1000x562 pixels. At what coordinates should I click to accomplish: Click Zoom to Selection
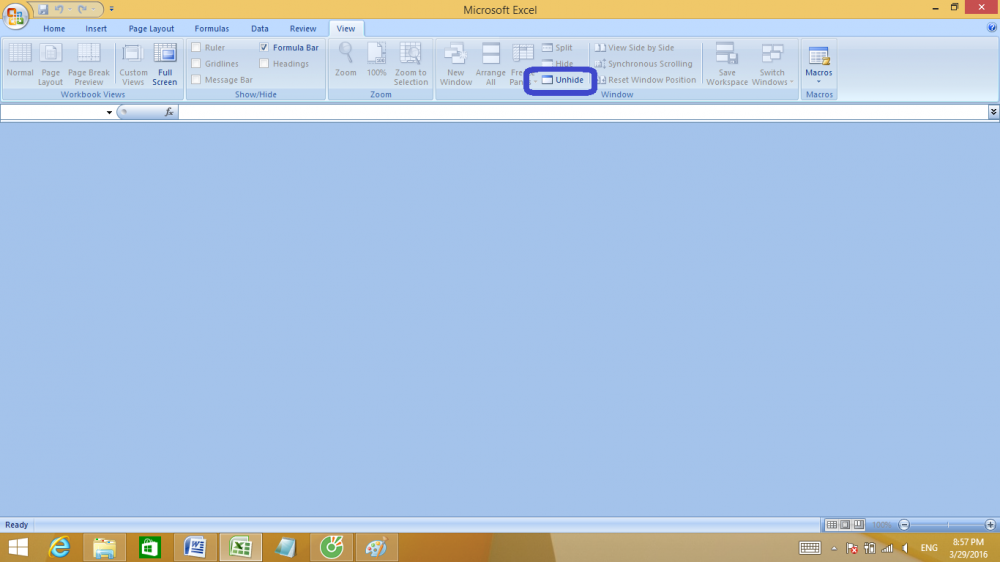[x=410, y=64]
